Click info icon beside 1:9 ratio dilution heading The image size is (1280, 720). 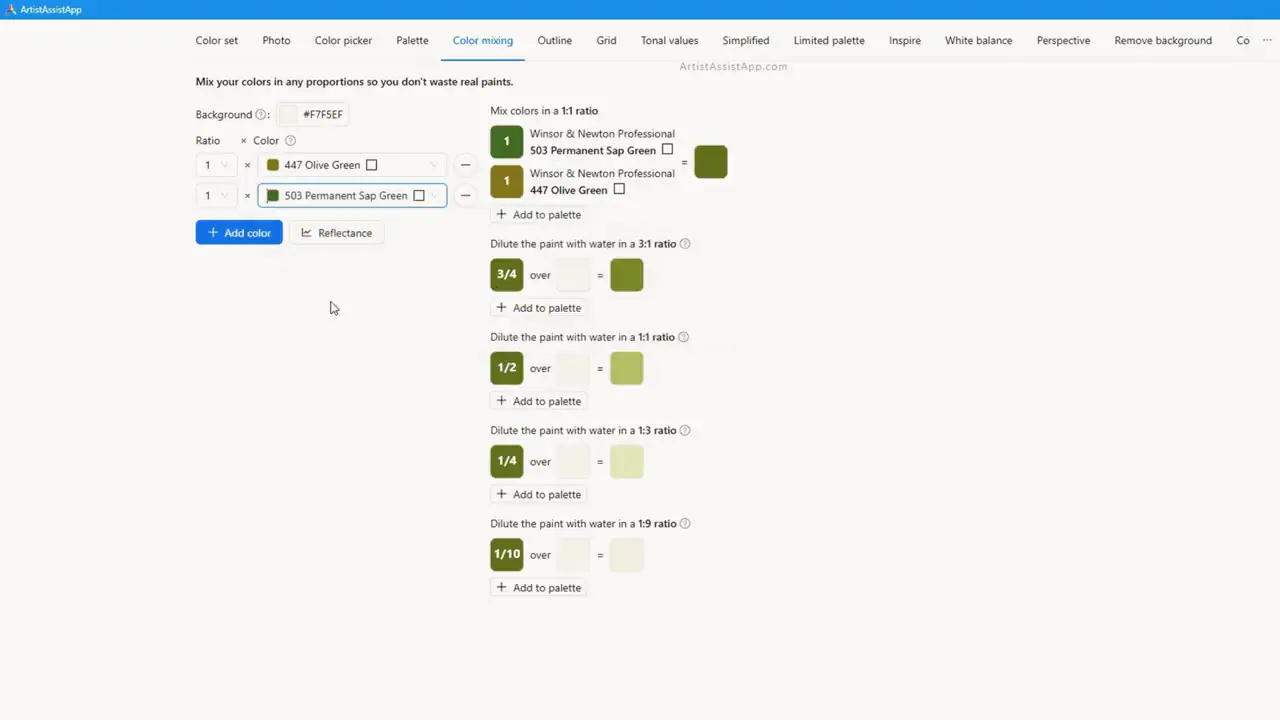tap(685, 524)
